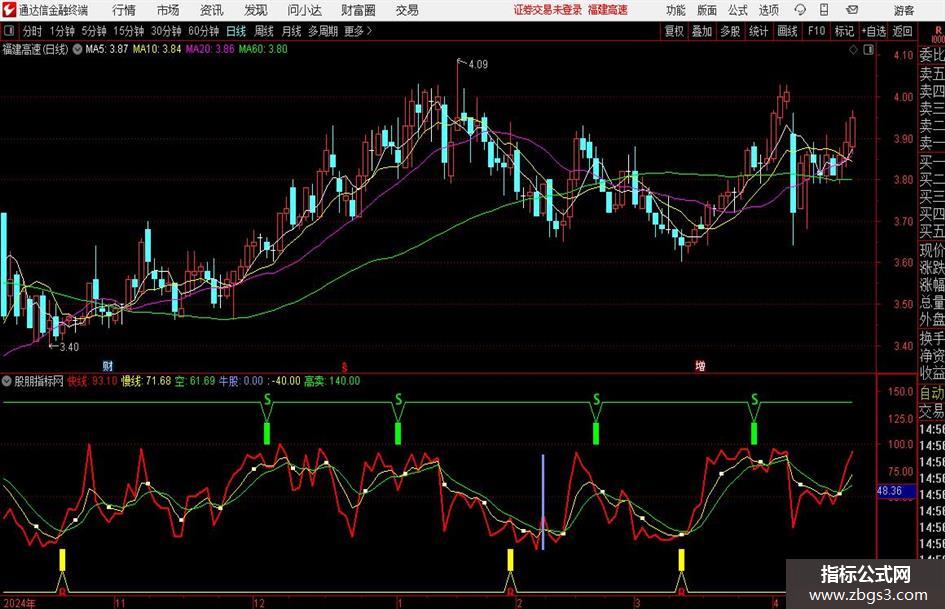Click the 通达信 red logo icon
Screen dimensions: 945x609
click(x=9, y=10)
